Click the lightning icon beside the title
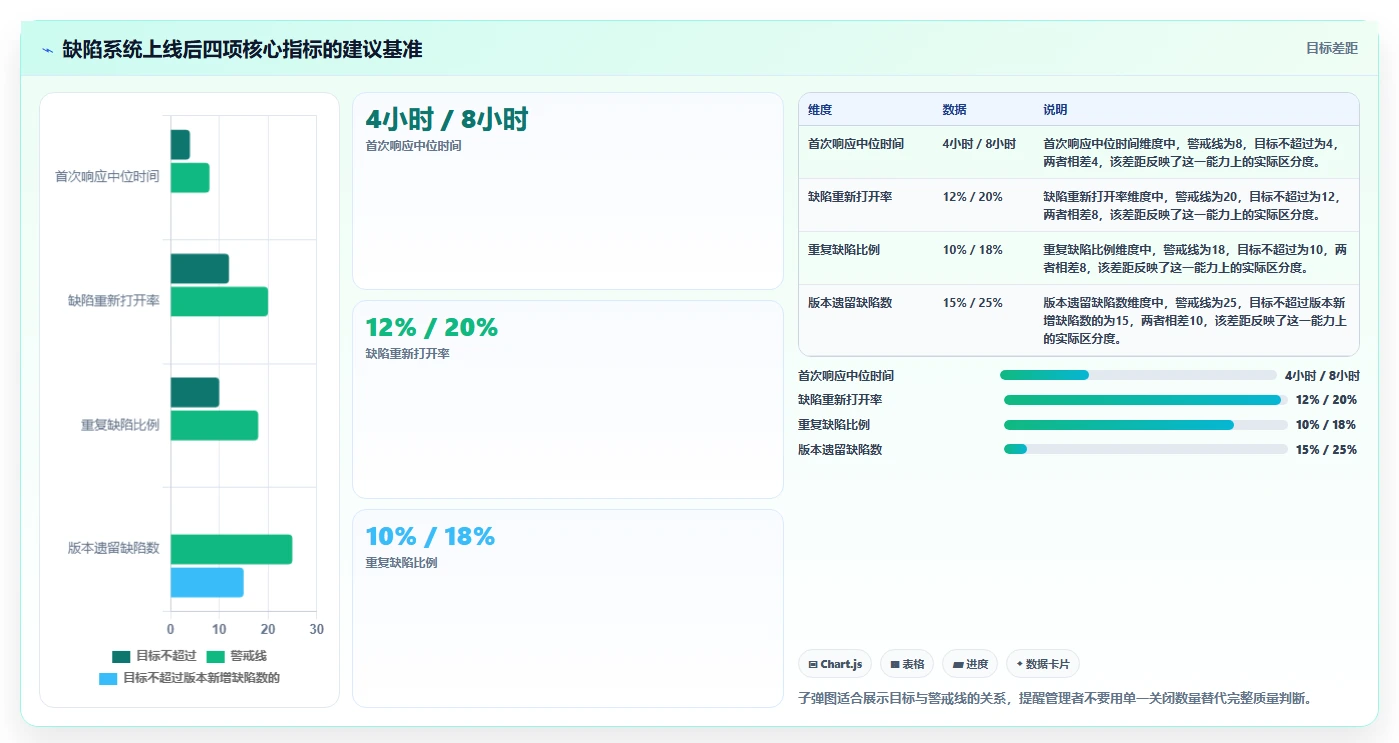Viewport: 1399px width, 743px height. (x=47, y=49)
